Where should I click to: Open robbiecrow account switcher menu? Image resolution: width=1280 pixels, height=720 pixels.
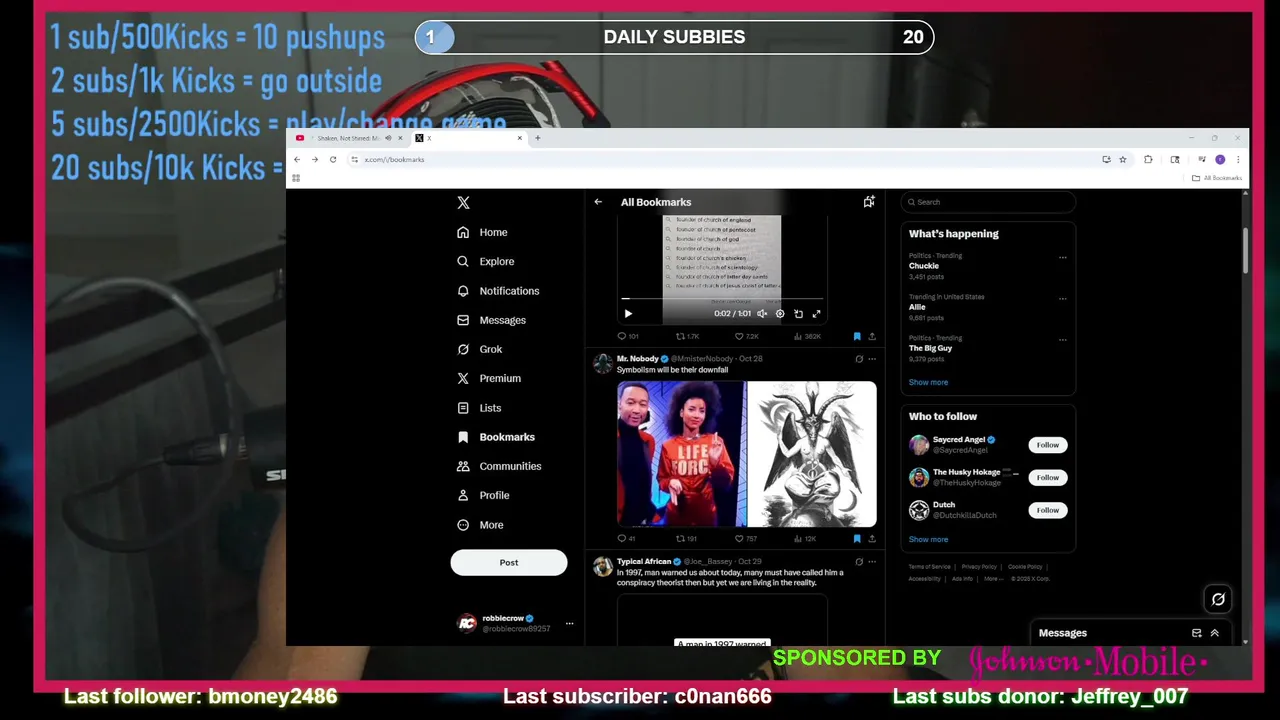click(515, 623)
